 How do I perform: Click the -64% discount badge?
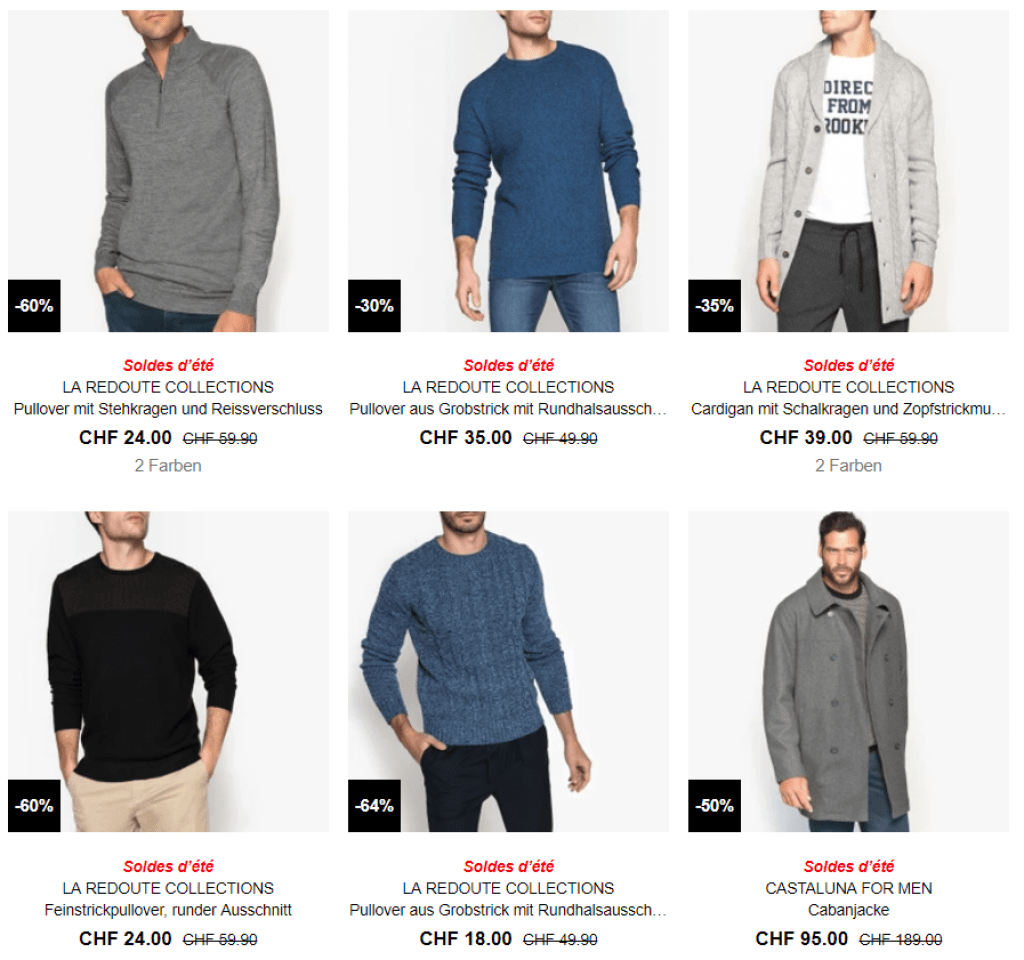(374, 806)
